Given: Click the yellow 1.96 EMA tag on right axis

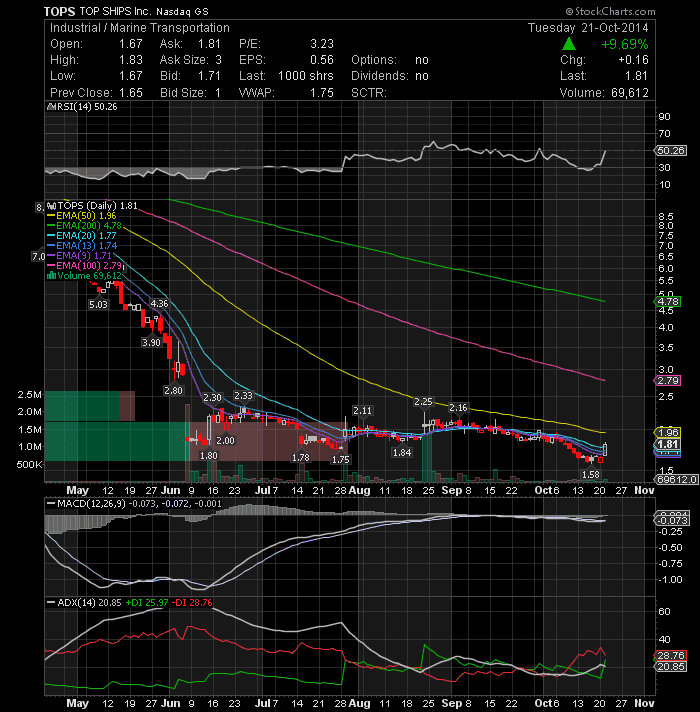Looking at the screenshot, I should coord(667,432).
